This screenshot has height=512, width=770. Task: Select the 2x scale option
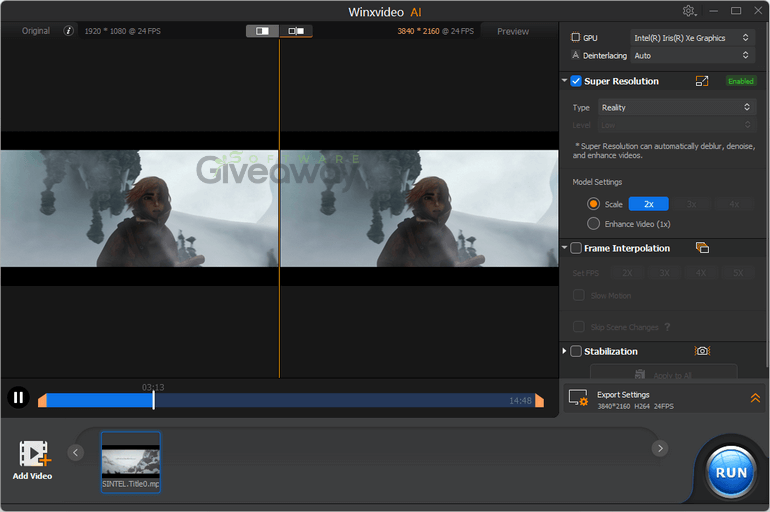click(x=649, y=204)
